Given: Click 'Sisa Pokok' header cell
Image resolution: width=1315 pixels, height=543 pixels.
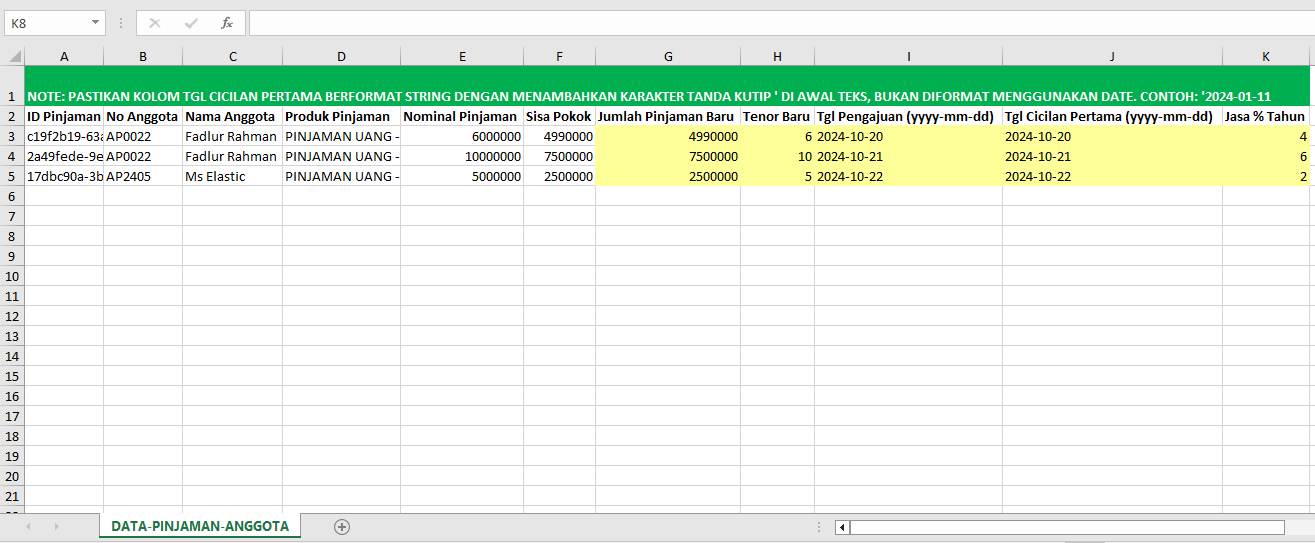Looking at the screenshot, I should (560, 116).
